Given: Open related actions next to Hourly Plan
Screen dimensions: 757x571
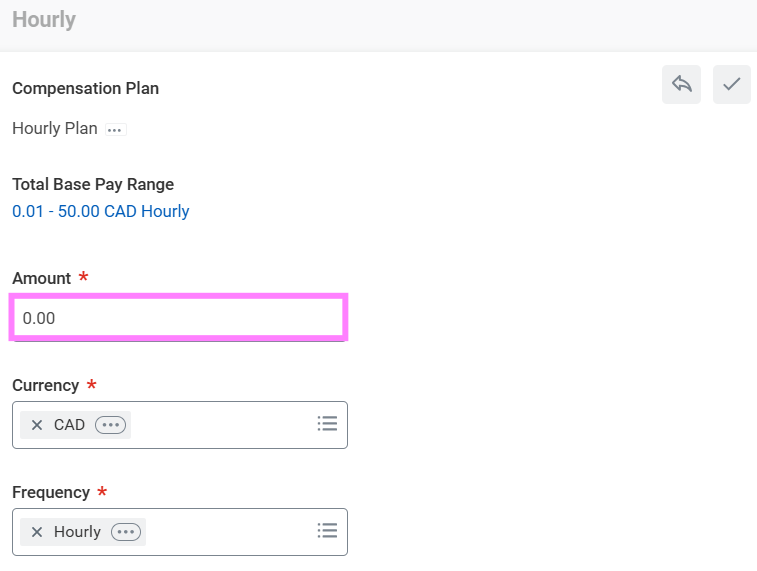Looking at the screenshot, I should 116,130.
